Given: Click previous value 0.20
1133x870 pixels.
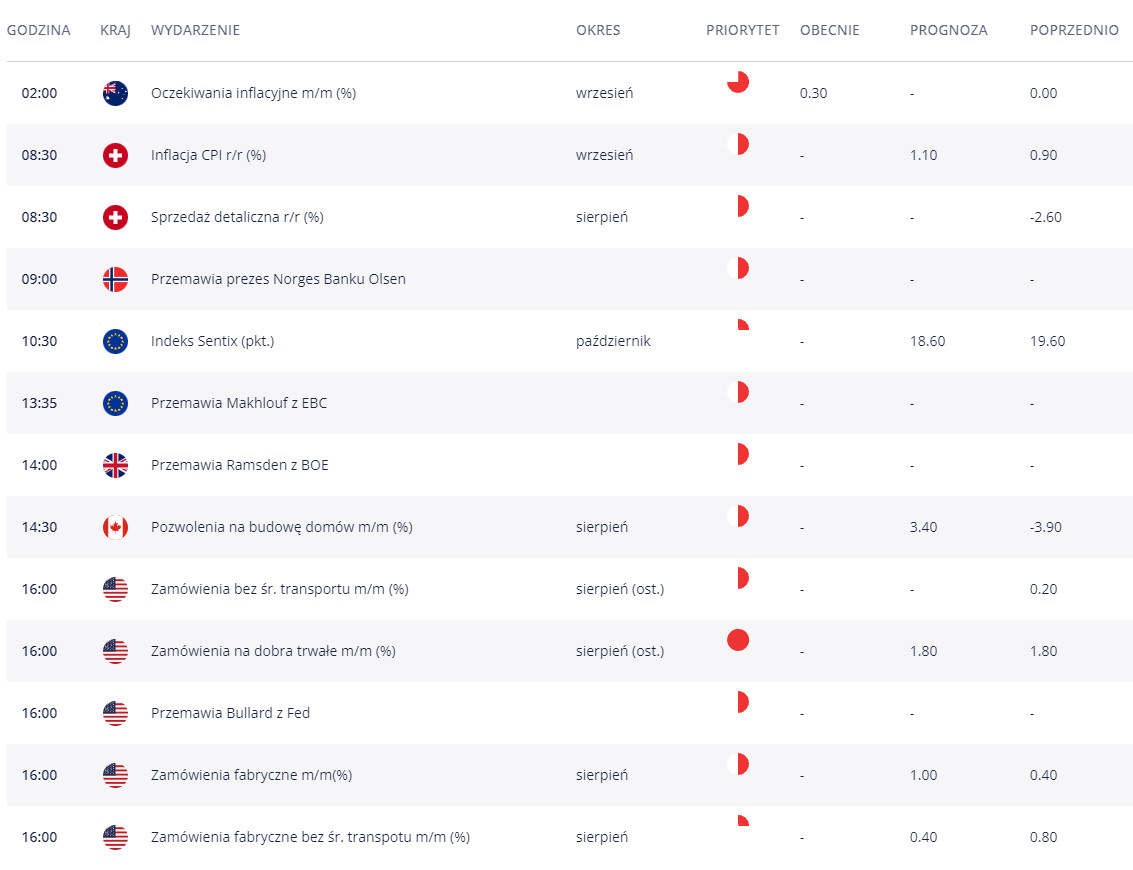Looking at the screenshot, I should click(1043, 590).
